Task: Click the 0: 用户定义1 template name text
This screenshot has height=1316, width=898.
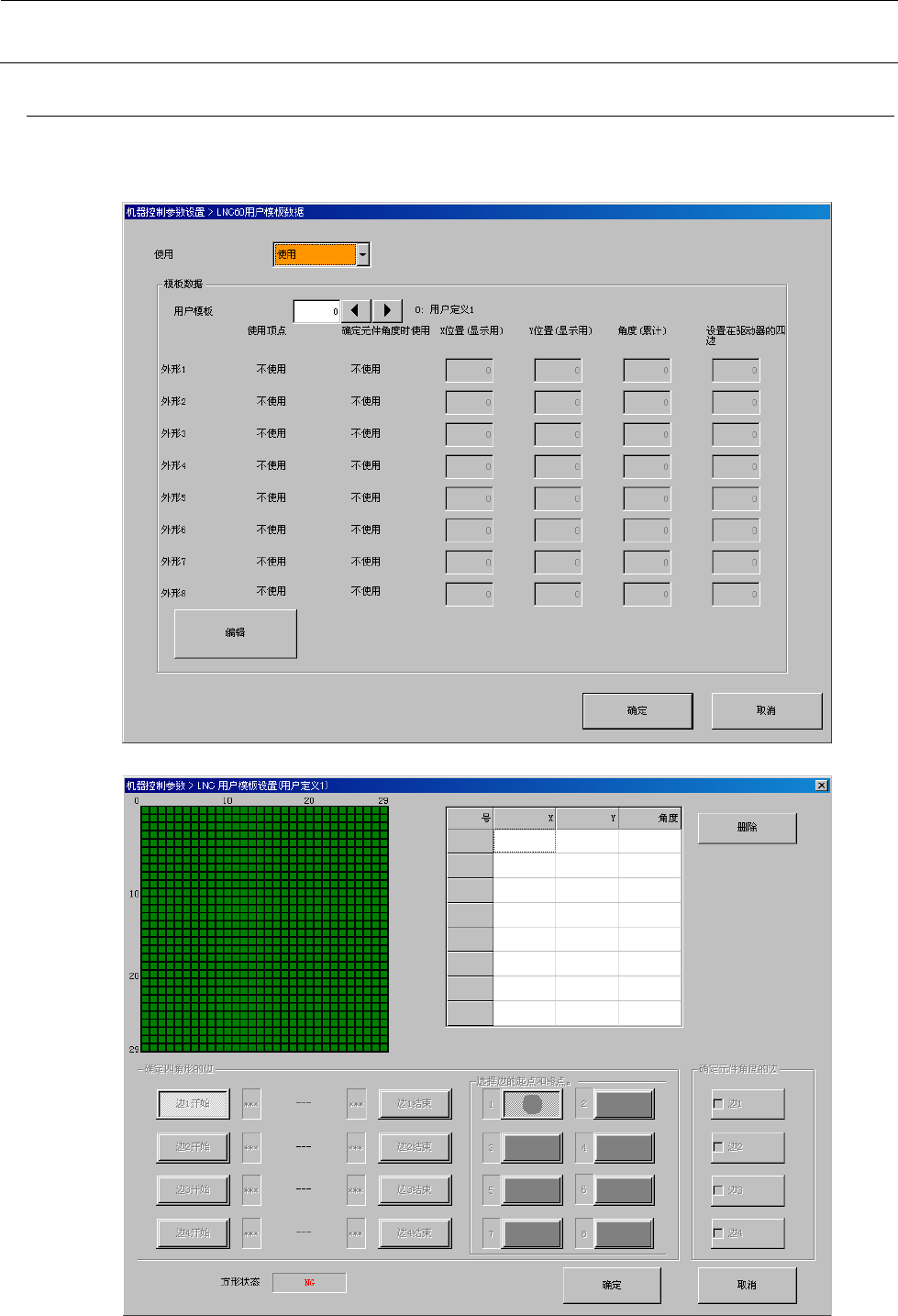Action: (445, 310)
